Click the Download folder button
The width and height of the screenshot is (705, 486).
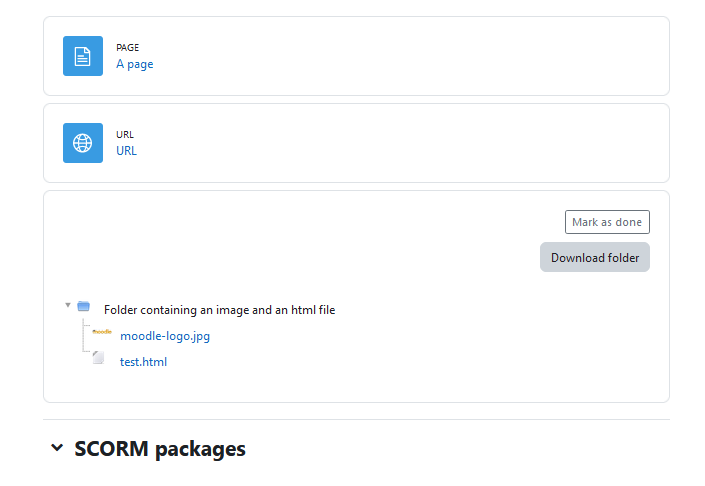point(595,257)
